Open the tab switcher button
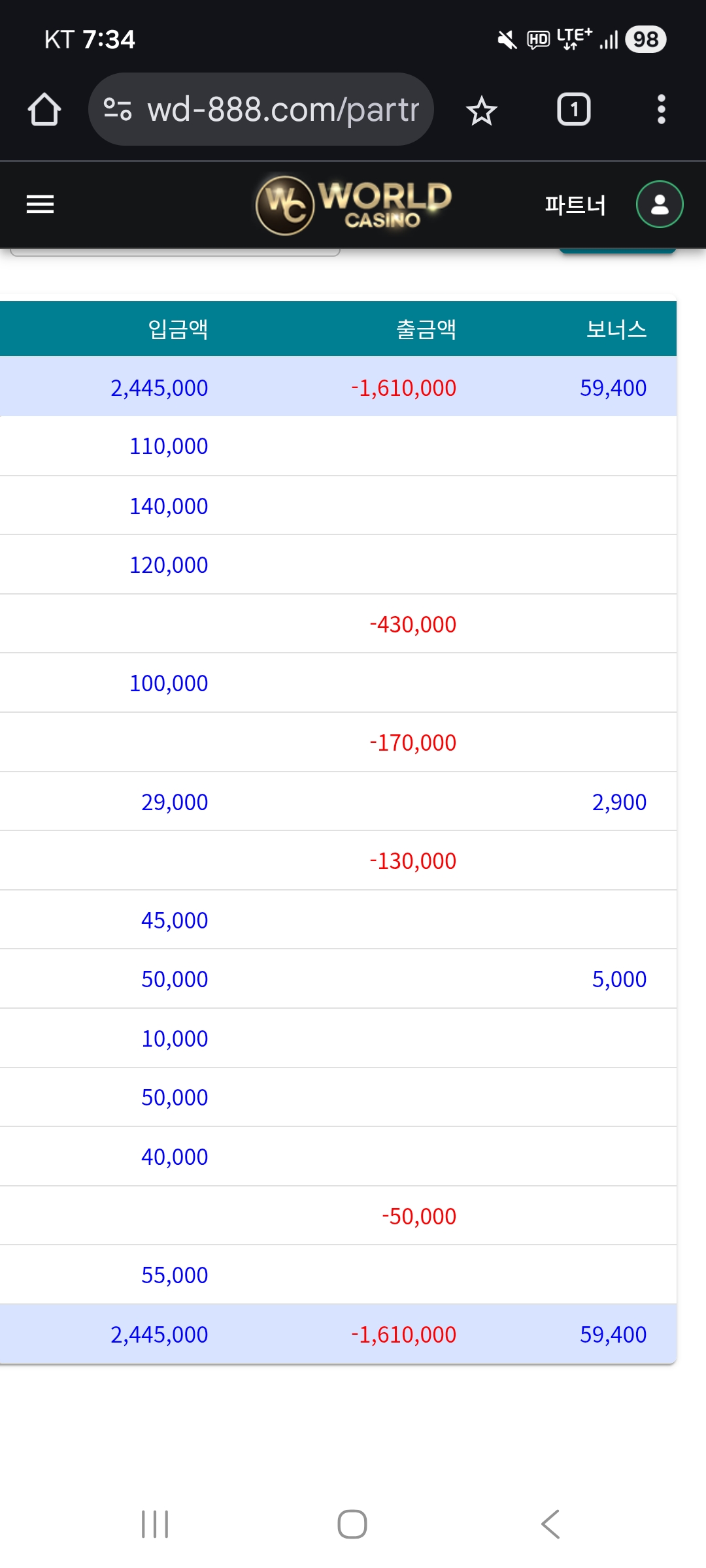Screen dimensions: 706x1568 point(573,109)
